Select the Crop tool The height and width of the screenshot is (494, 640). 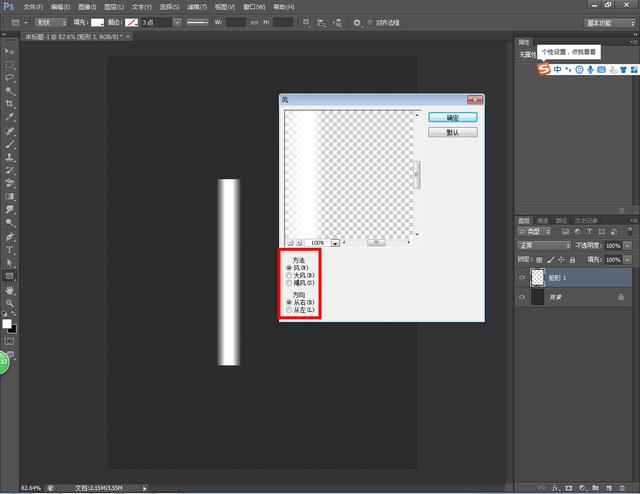[10, 104]
